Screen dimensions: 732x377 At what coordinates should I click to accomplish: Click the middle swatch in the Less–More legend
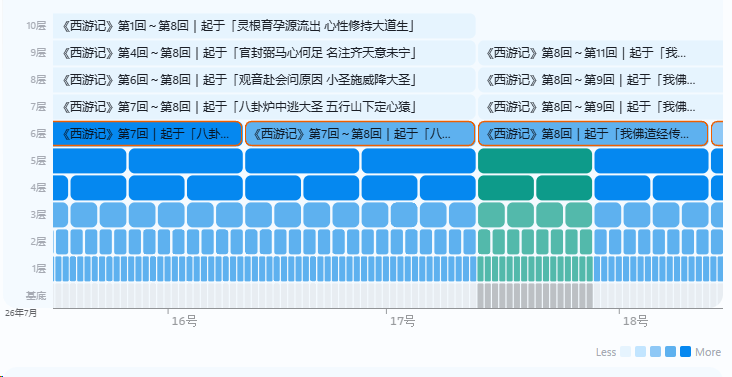655,352
